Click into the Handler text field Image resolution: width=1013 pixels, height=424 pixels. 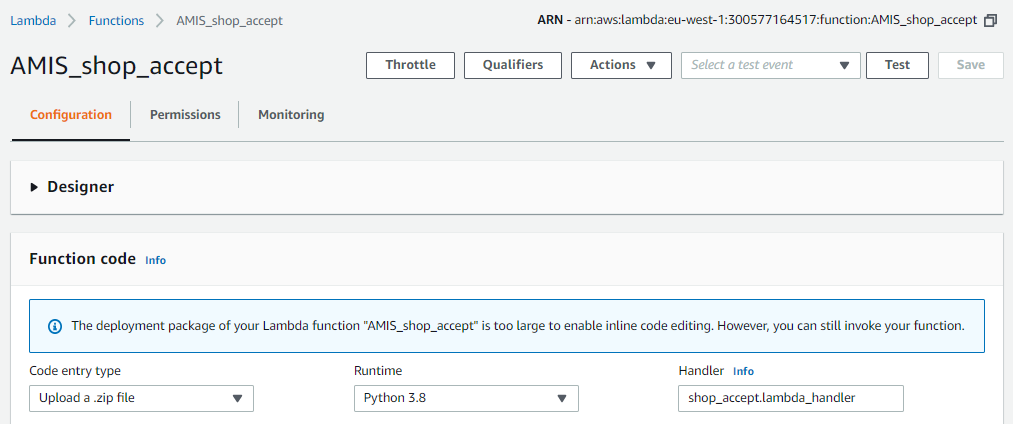pos(790,398)
